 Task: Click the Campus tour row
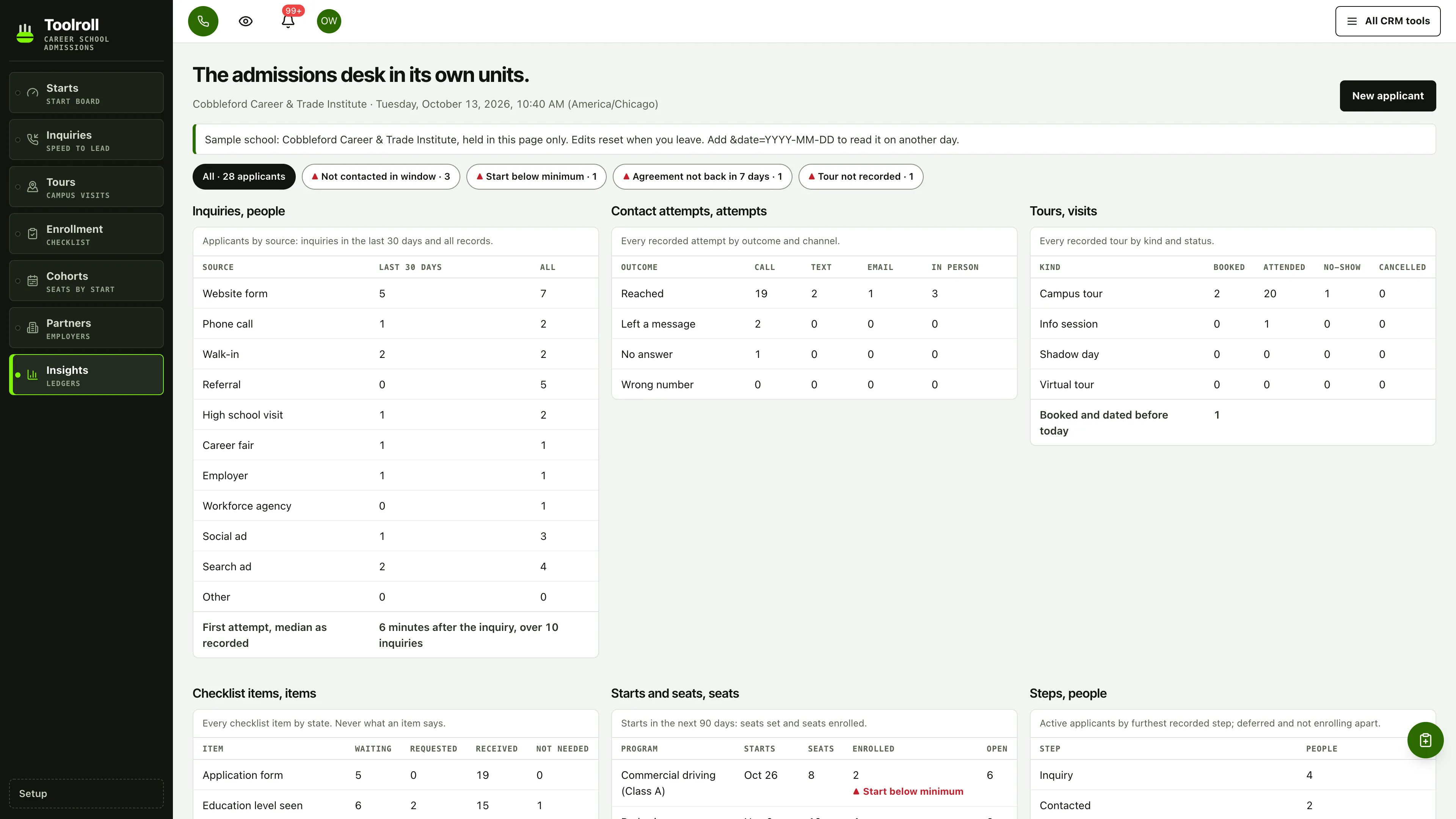(1233, 293)
